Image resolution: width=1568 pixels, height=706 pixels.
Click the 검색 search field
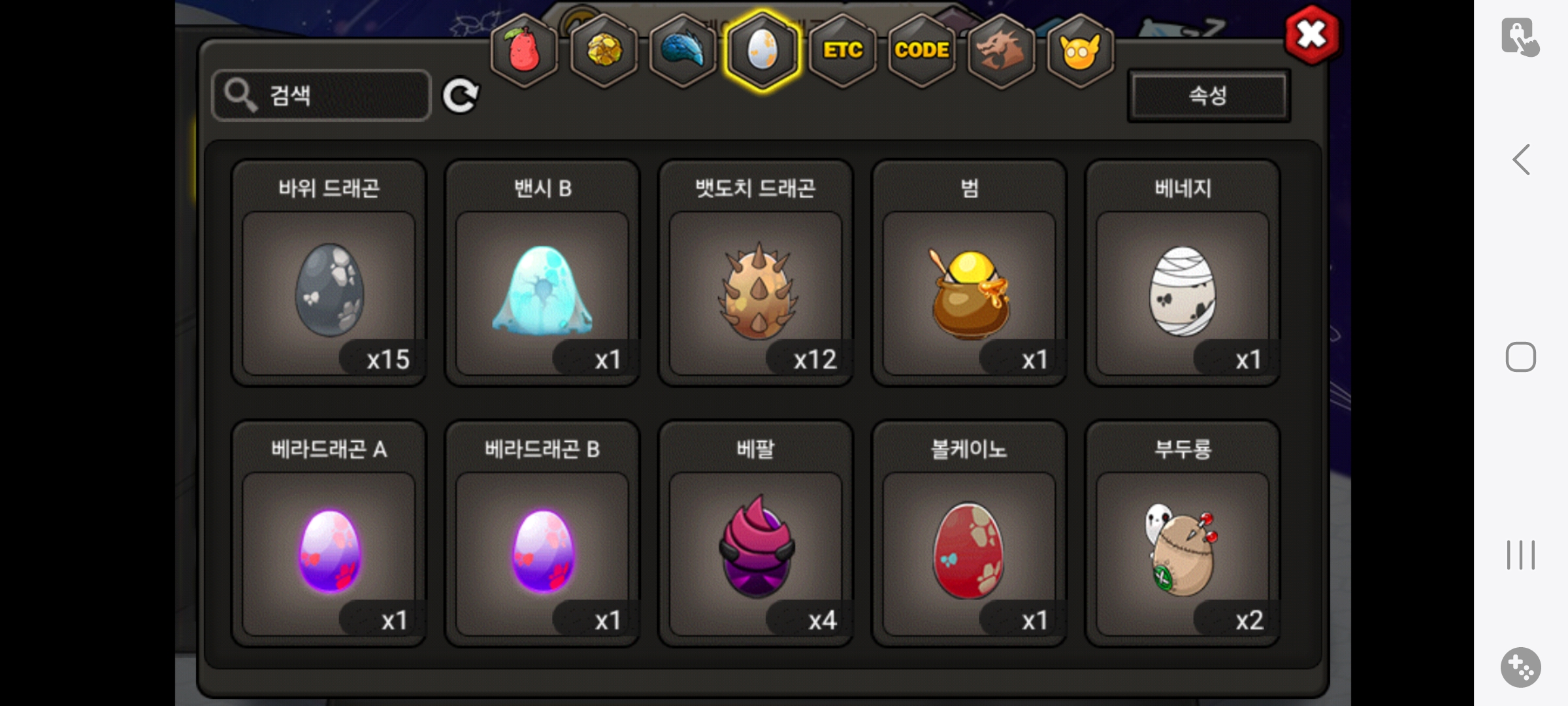pos(321,95)
